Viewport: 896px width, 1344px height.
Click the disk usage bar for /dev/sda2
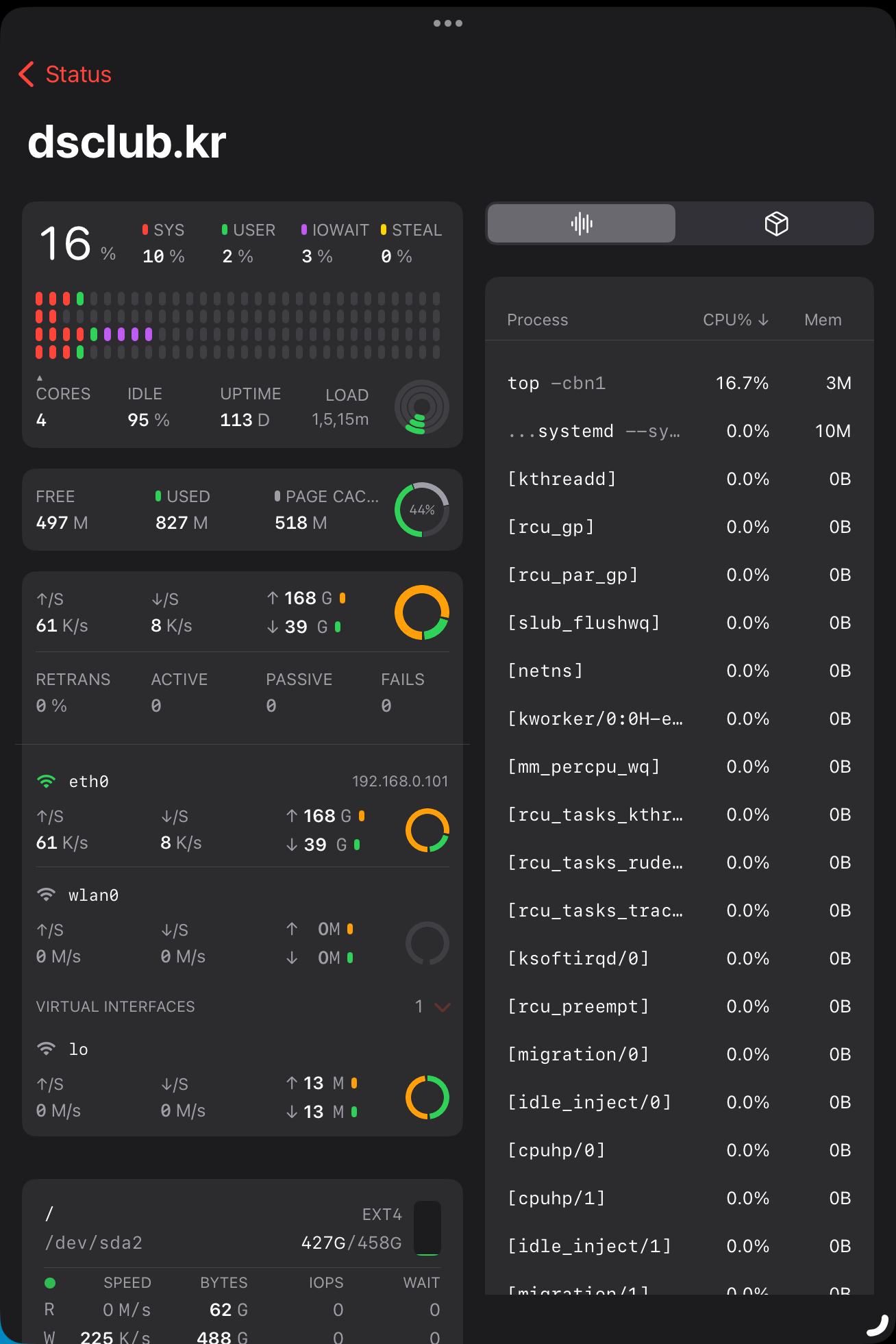pos(427,1228)
